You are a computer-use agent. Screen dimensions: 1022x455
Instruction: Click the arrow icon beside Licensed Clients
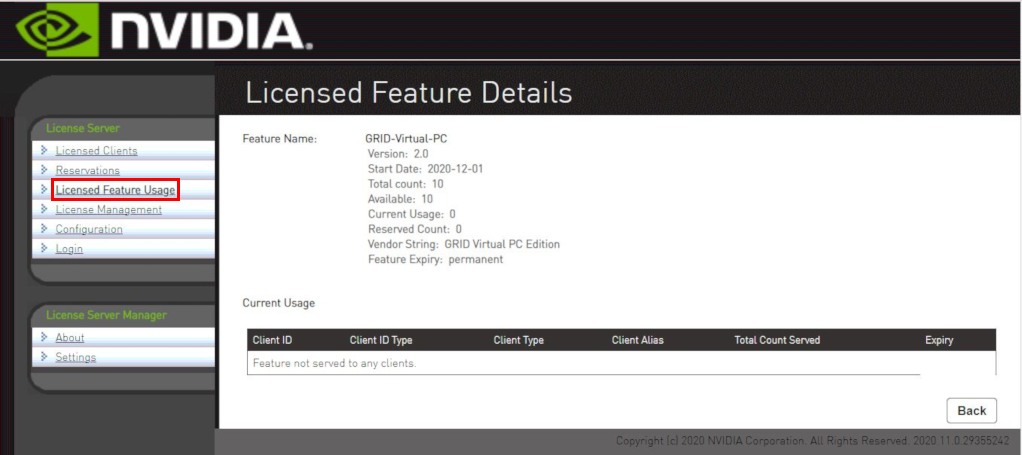click(44, 151)
